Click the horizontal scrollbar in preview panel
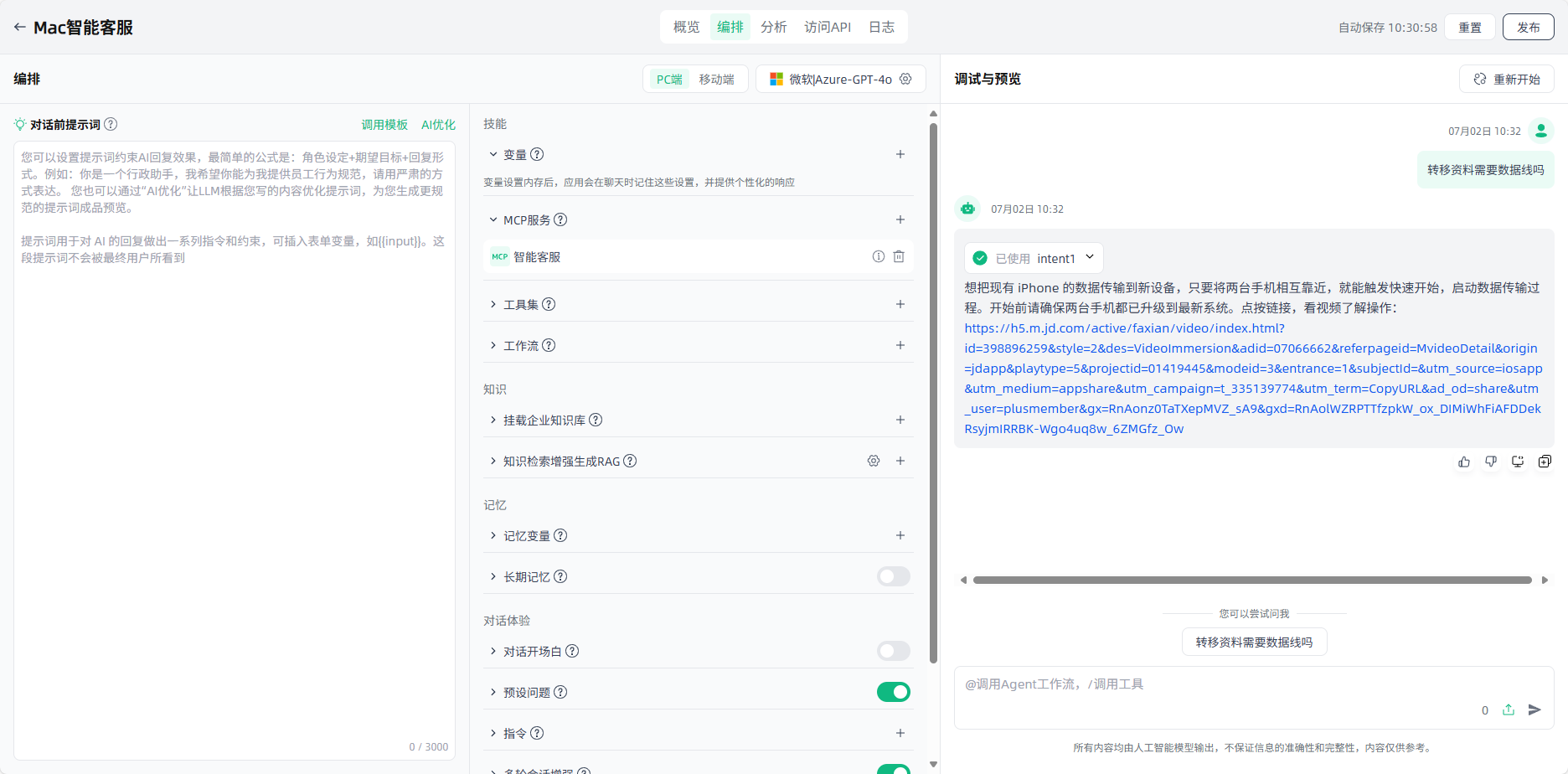This screenshot has height=774, width=1568. pos(1251,580)
